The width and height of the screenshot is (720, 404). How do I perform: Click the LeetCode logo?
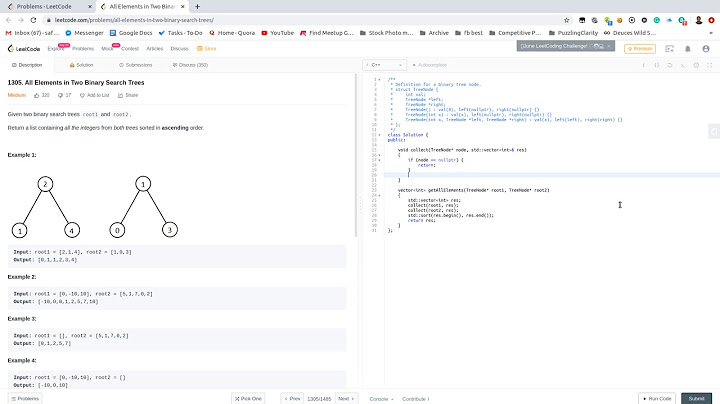tap(24, 49)
